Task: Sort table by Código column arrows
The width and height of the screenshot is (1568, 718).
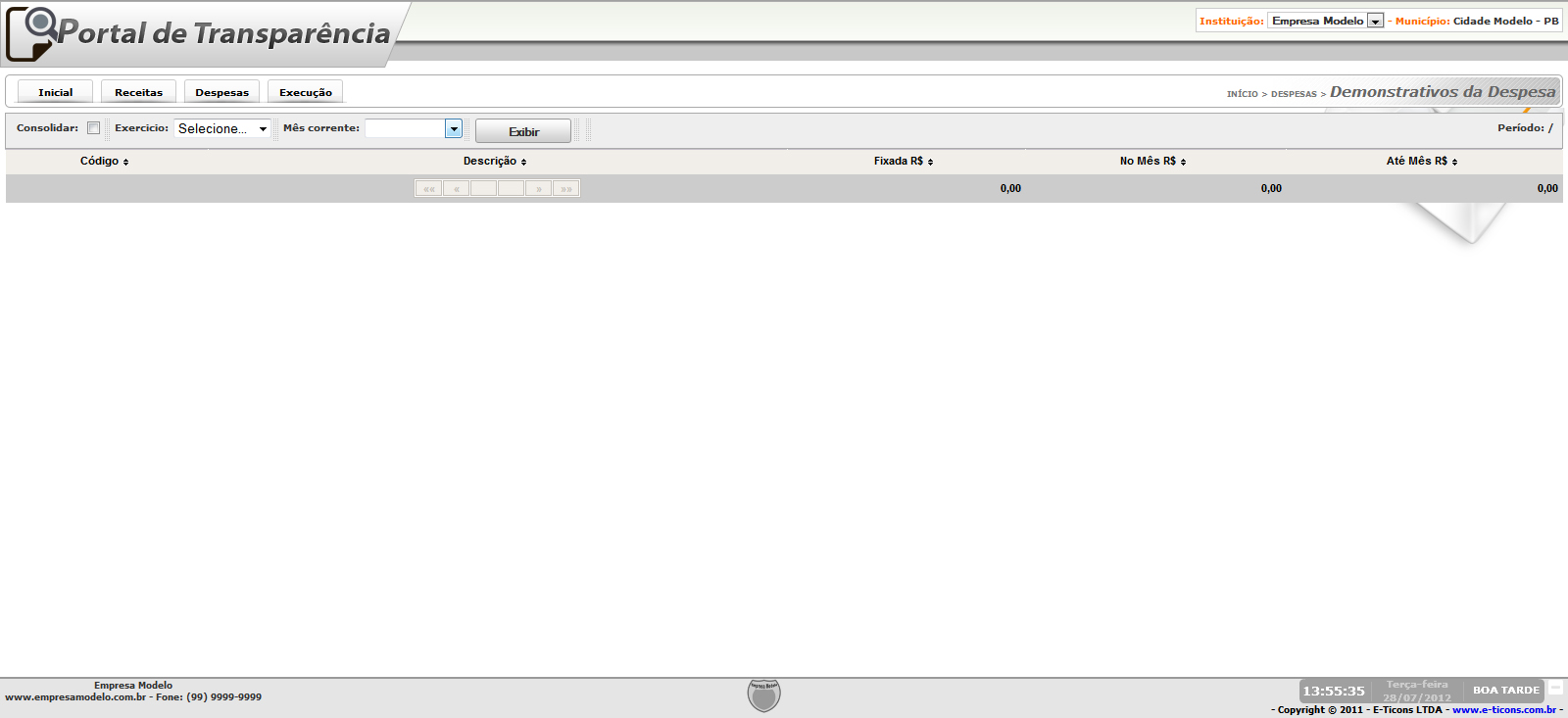Action: [x=125, y=162]
